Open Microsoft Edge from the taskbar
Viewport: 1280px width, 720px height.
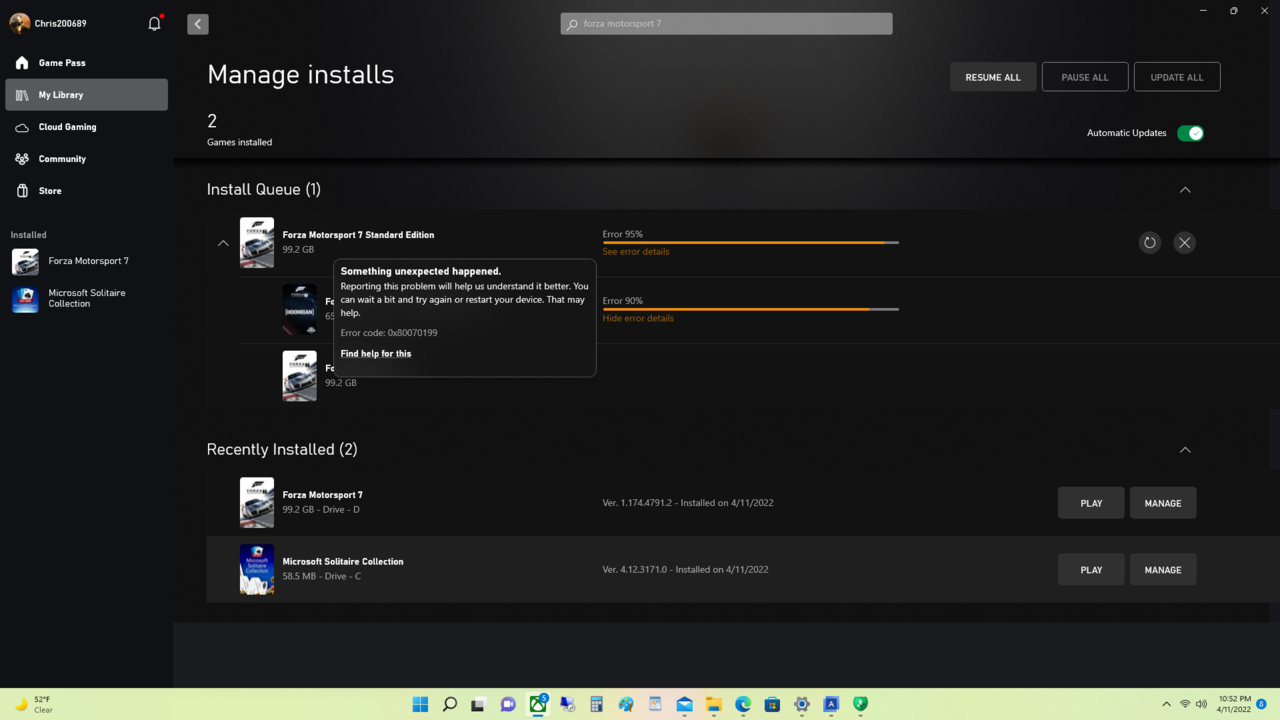click(743, 704)
